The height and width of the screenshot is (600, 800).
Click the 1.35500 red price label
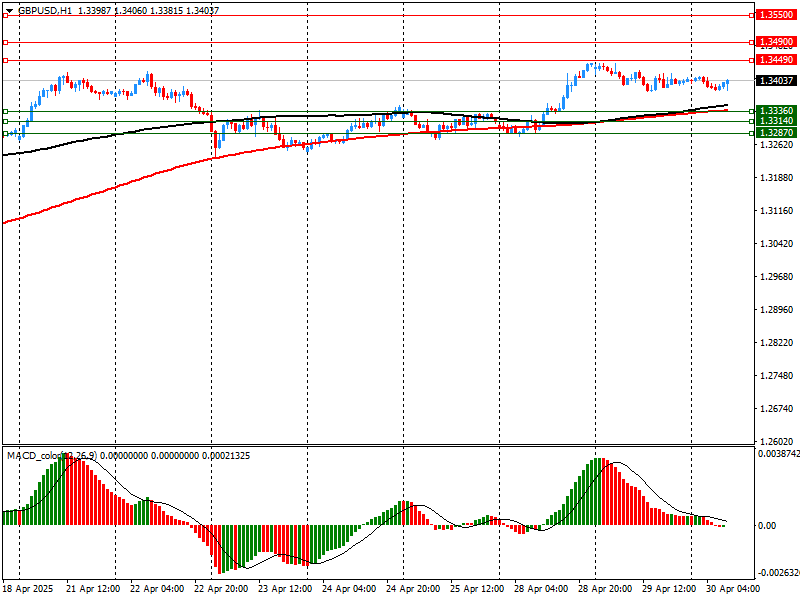776,15
